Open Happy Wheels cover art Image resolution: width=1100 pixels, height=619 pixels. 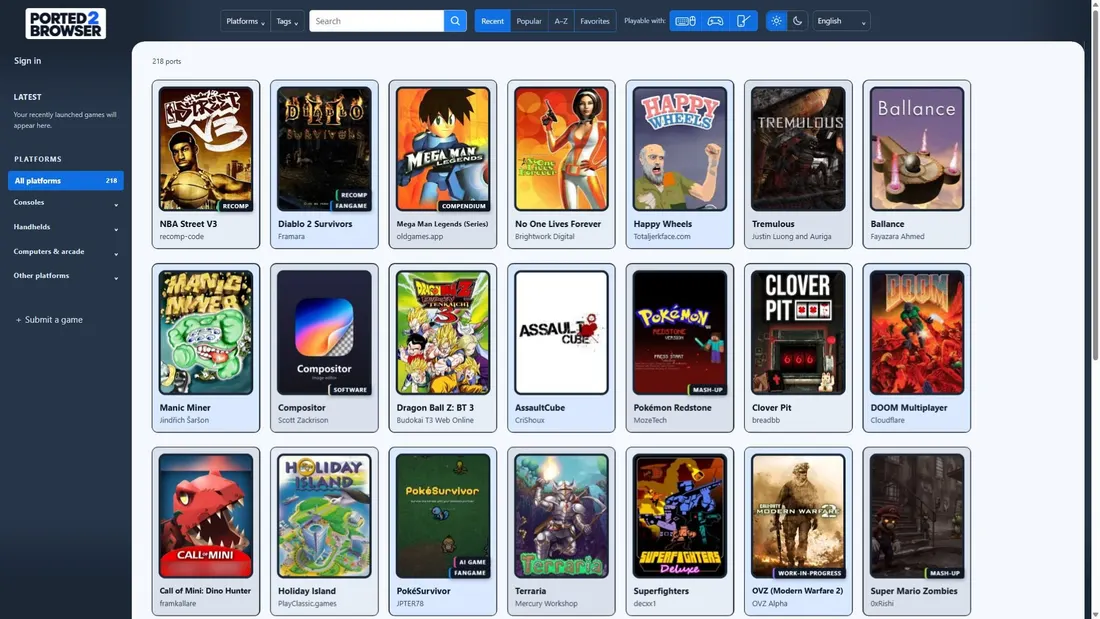(x=680, y=149)
